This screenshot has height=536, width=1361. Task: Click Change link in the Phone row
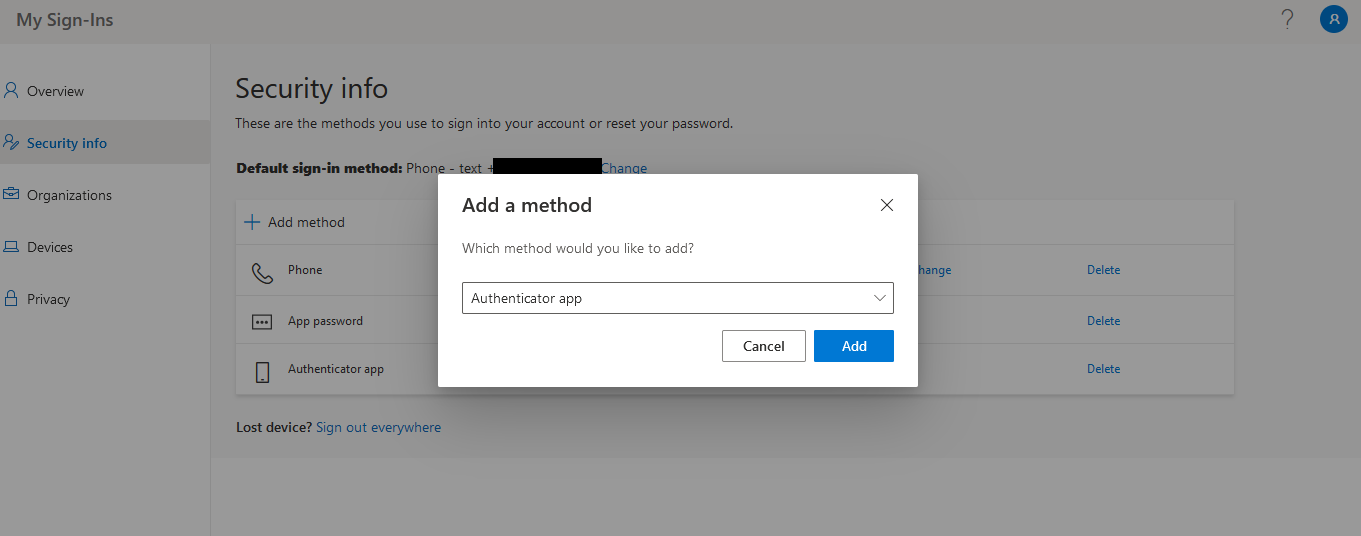934,270
